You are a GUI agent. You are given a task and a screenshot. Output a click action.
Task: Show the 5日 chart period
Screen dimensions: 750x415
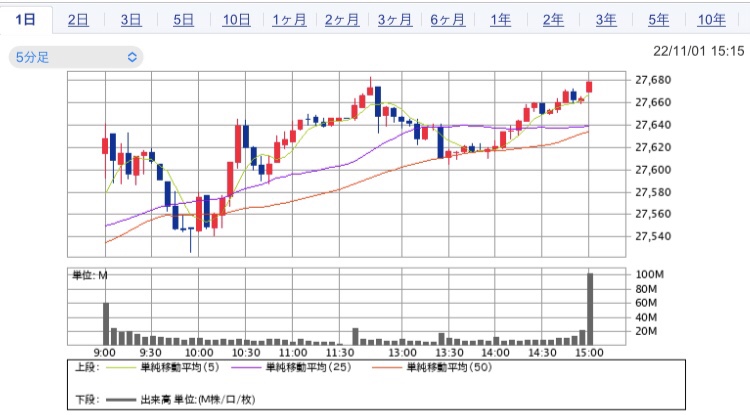[x=183, y=20]
